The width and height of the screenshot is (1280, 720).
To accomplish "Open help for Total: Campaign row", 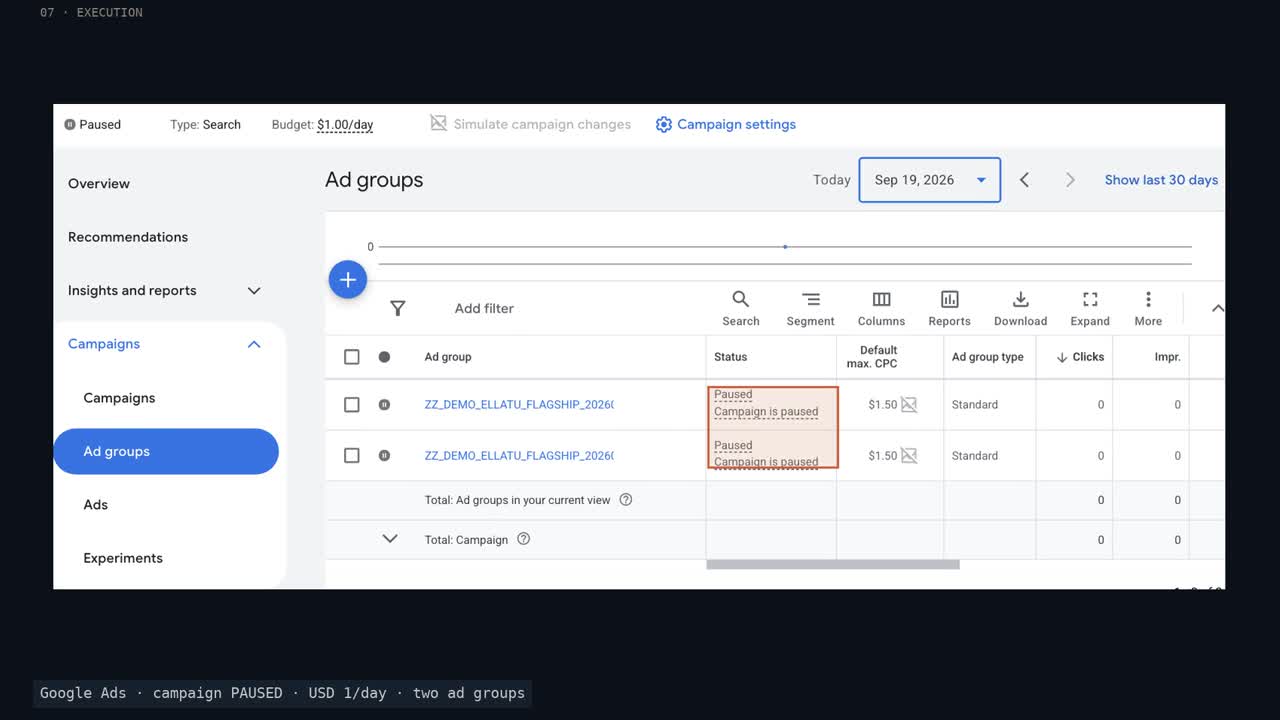I will (523, 539).
